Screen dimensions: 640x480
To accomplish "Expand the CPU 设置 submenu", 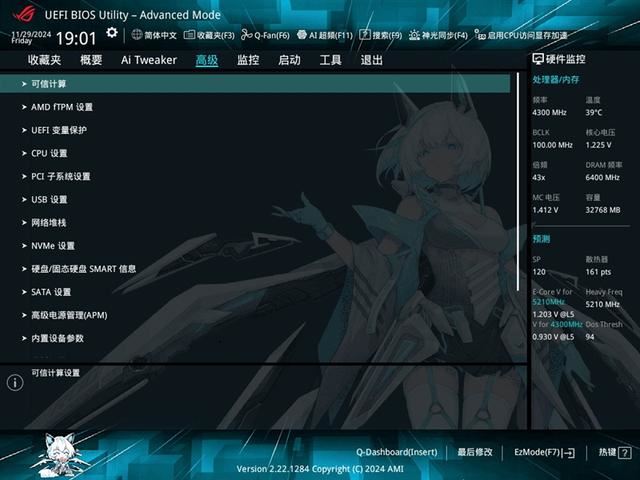I will 49,153.
